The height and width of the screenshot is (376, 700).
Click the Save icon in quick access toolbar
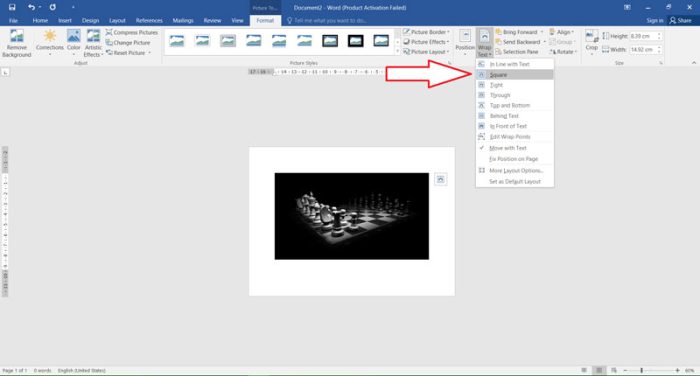[12, 7]
